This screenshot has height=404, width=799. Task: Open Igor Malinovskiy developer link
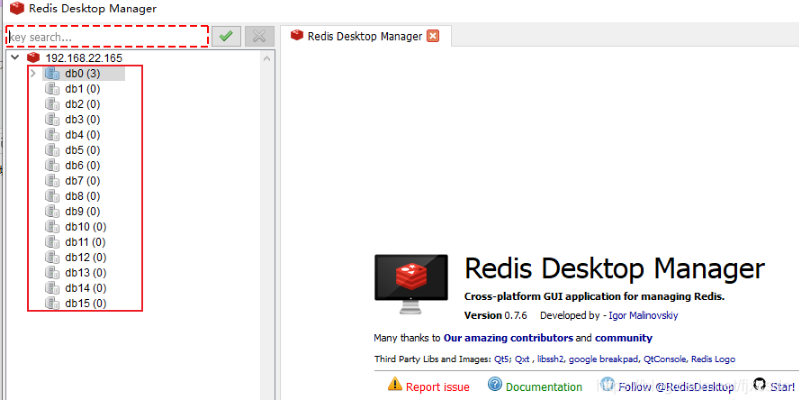643,315
